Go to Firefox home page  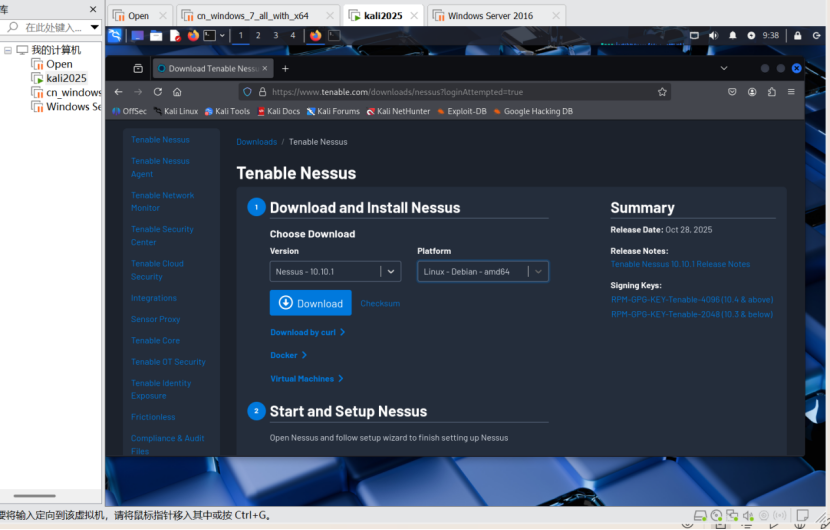177,92
